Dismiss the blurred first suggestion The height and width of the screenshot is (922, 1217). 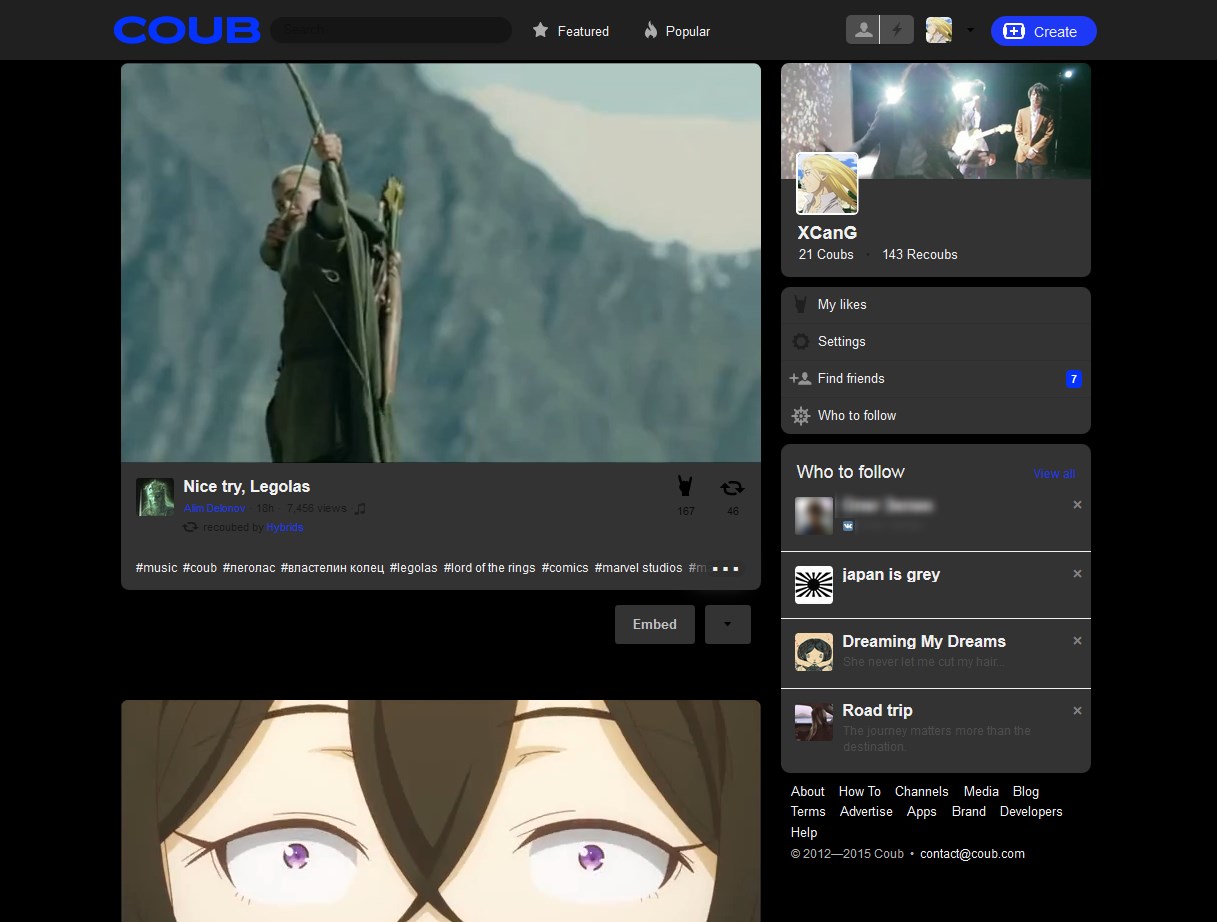pos(1077,505)
